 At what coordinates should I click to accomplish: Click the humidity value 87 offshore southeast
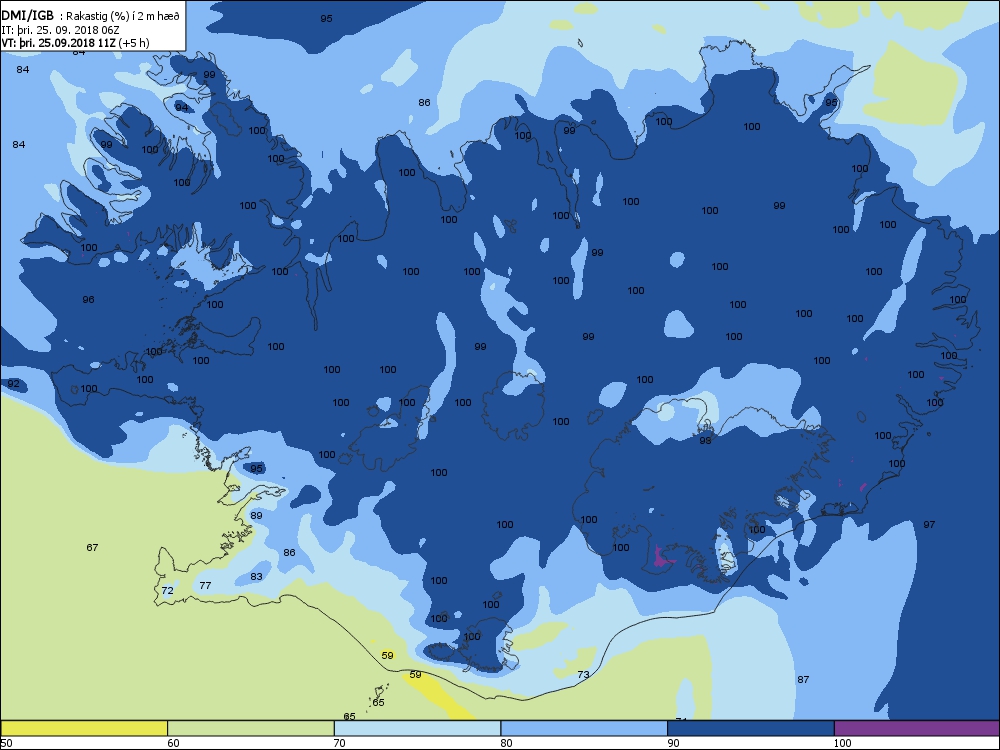tap(803, 679)
